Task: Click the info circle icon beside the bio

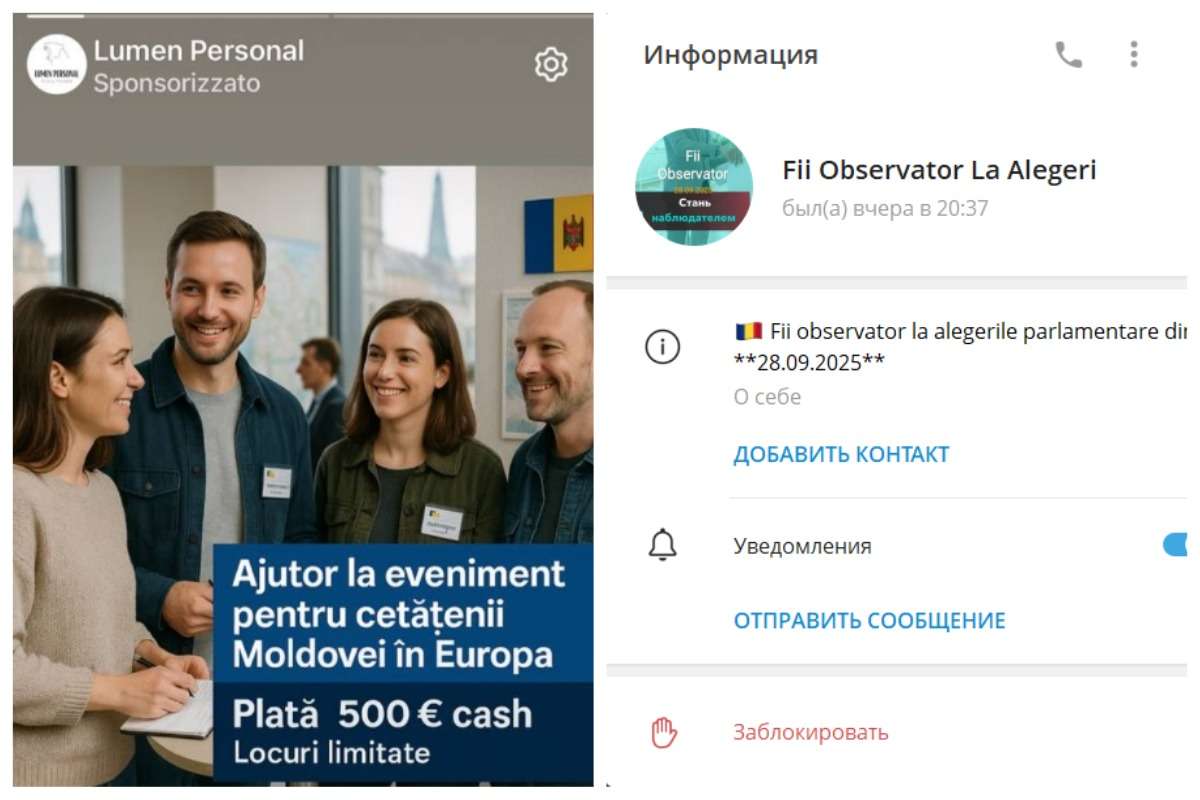Action: pos(662,347)
